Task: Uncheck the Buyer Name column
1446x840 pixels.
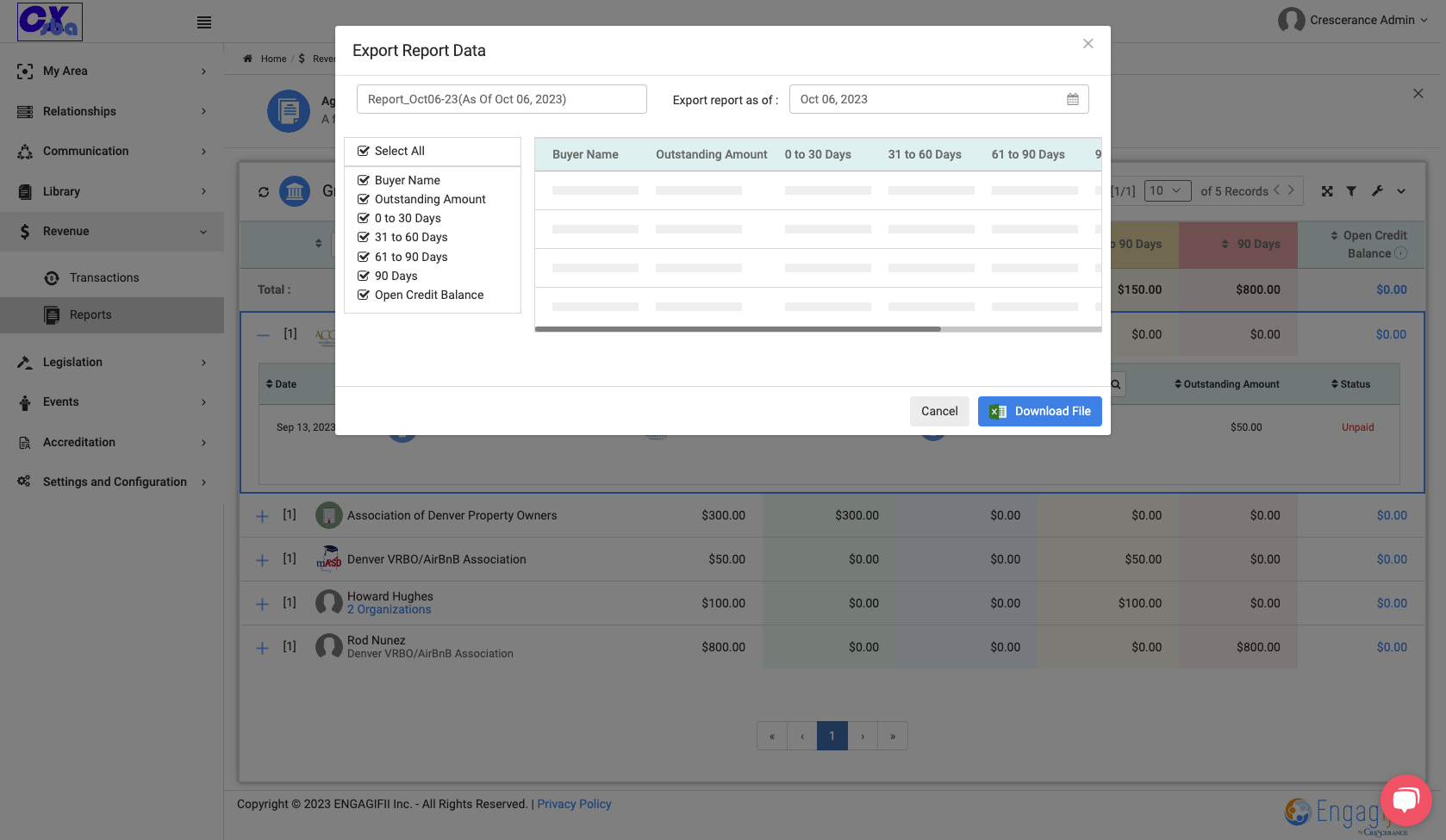Action: [364, 180]
